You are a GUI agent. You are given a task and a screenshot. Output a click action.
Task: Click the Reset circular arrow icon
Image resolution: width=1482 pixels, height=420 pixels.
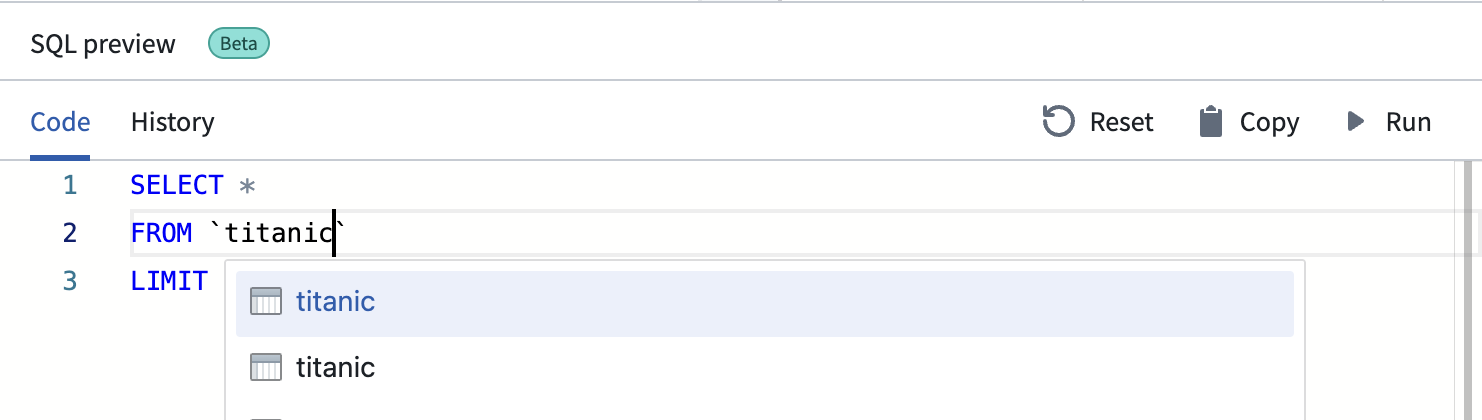1058,122
